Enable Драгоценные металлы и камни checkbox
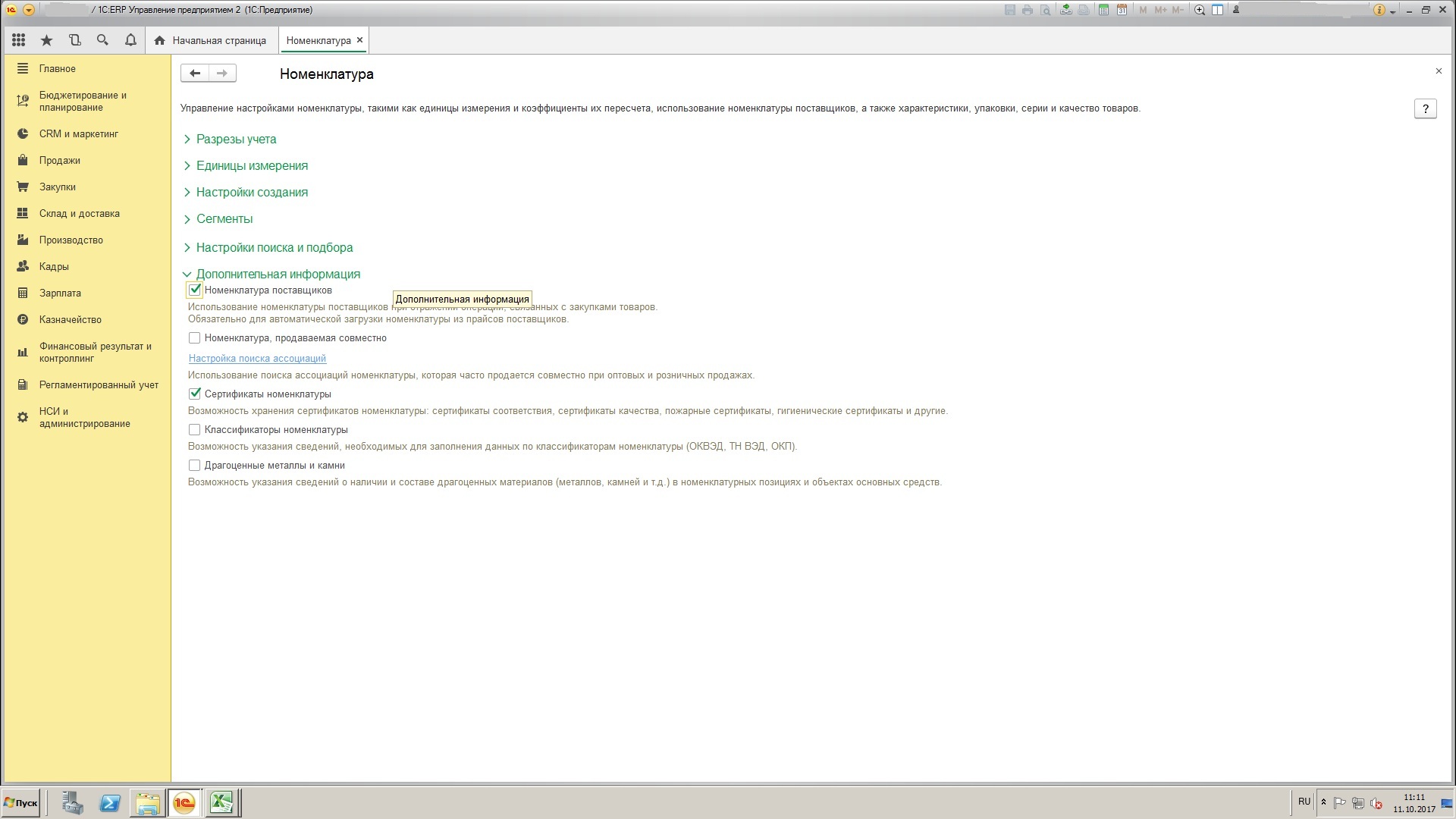 point(195,465)
